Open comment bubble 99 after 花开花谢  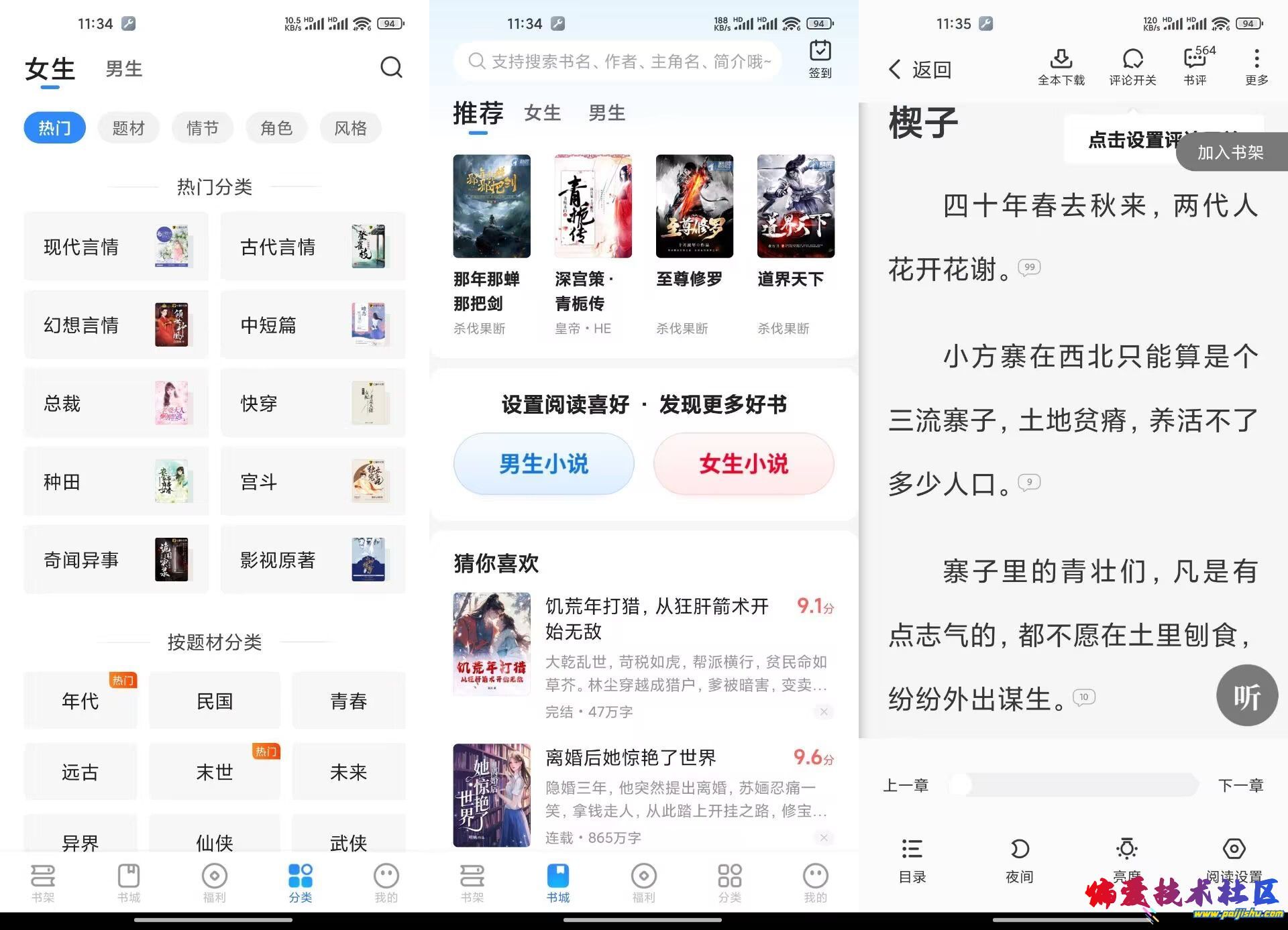(1029, 268)
